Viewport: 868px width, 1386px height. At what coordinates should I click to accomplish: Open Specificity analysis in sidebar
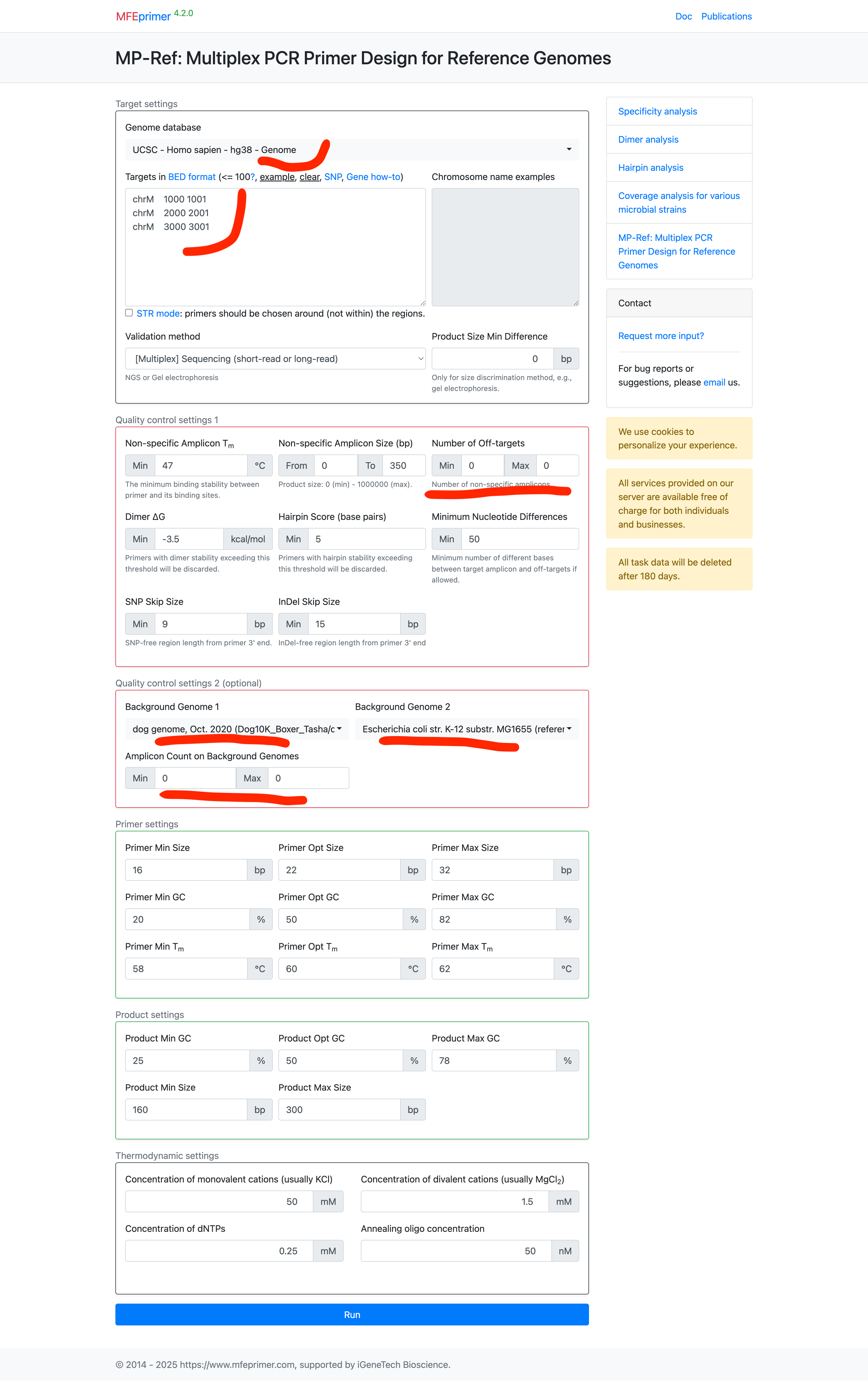(x=657, y=111)
